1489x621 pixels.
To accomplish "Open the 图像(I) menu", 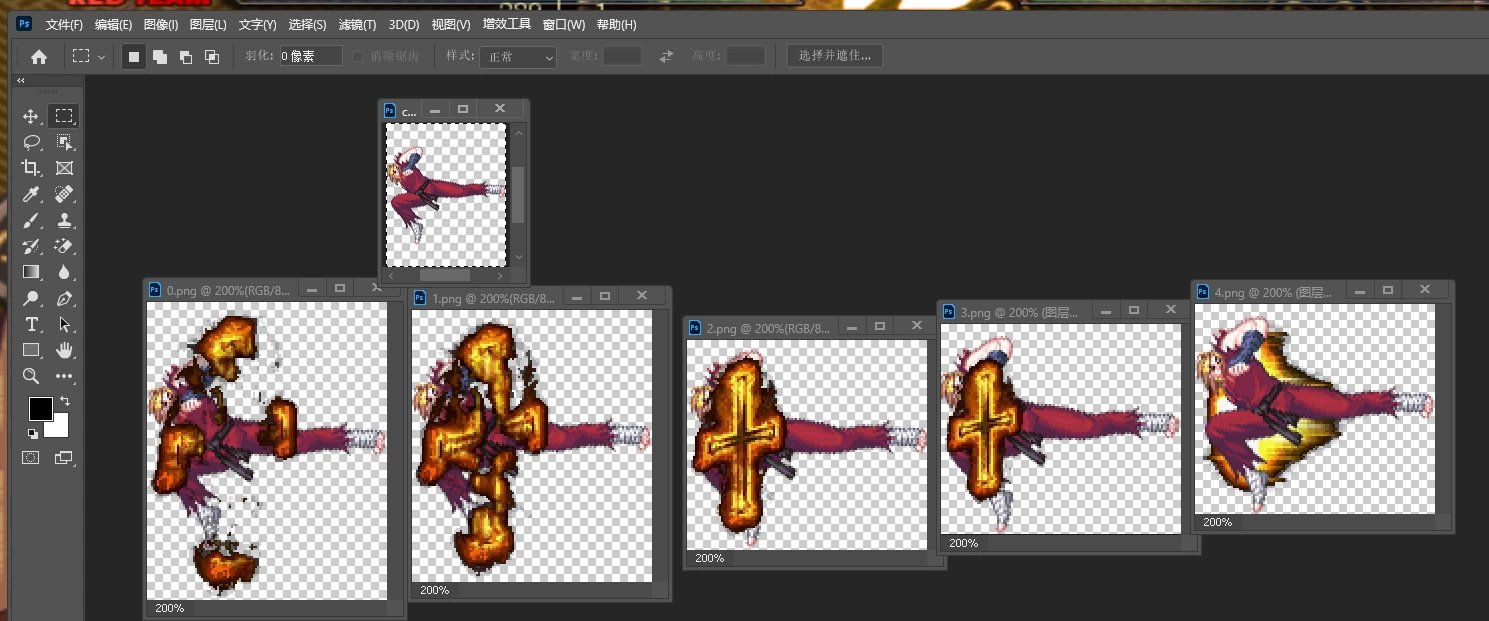I will pyautogui.click(x=161, y=24).
